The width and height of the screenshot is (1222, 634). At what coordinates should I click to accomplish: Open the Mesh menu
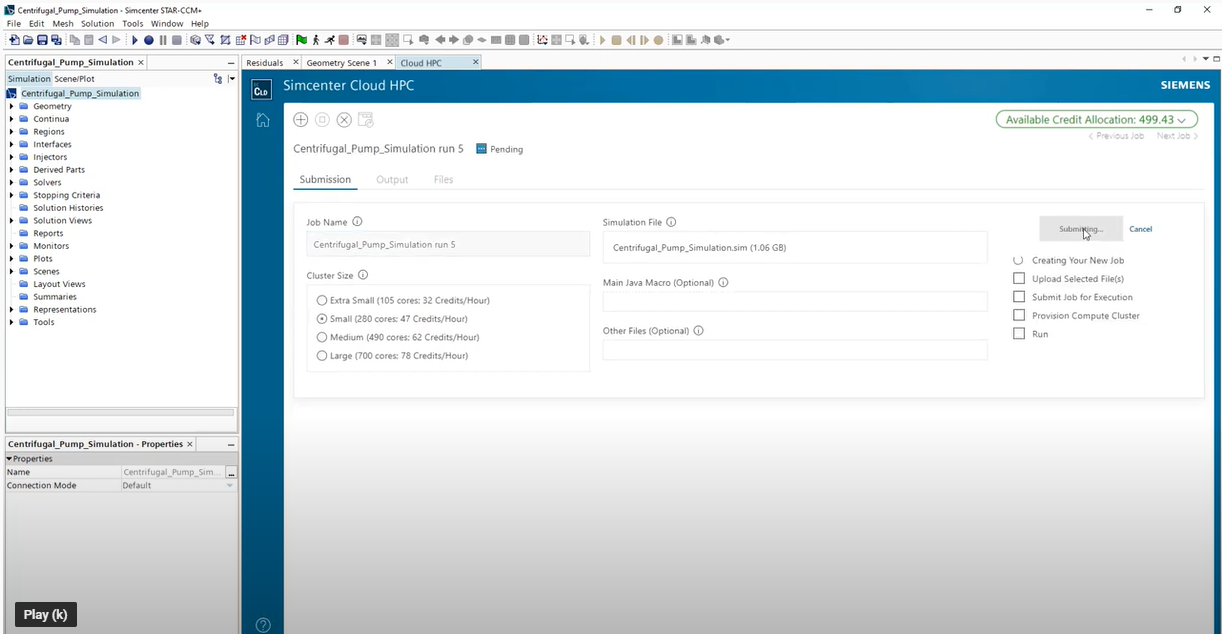click(x=63, y=23)
